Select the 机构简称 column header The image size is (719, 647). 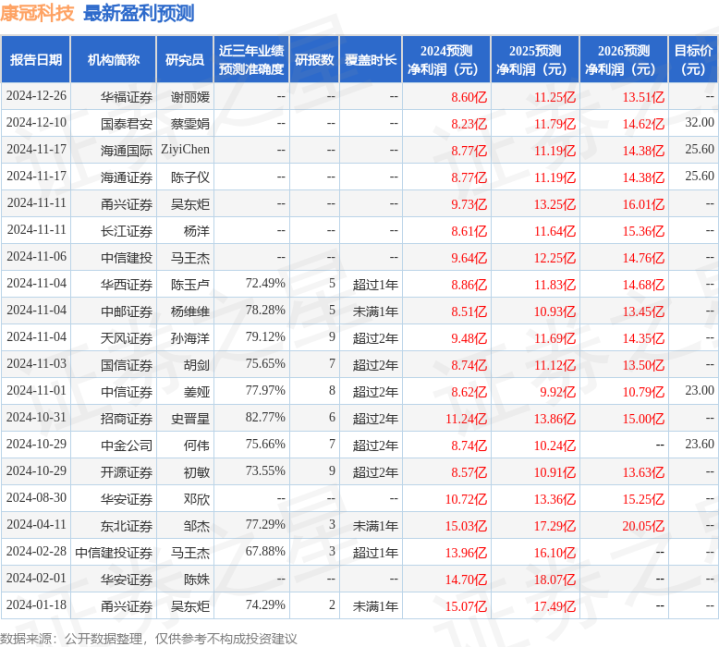(113, 60)
